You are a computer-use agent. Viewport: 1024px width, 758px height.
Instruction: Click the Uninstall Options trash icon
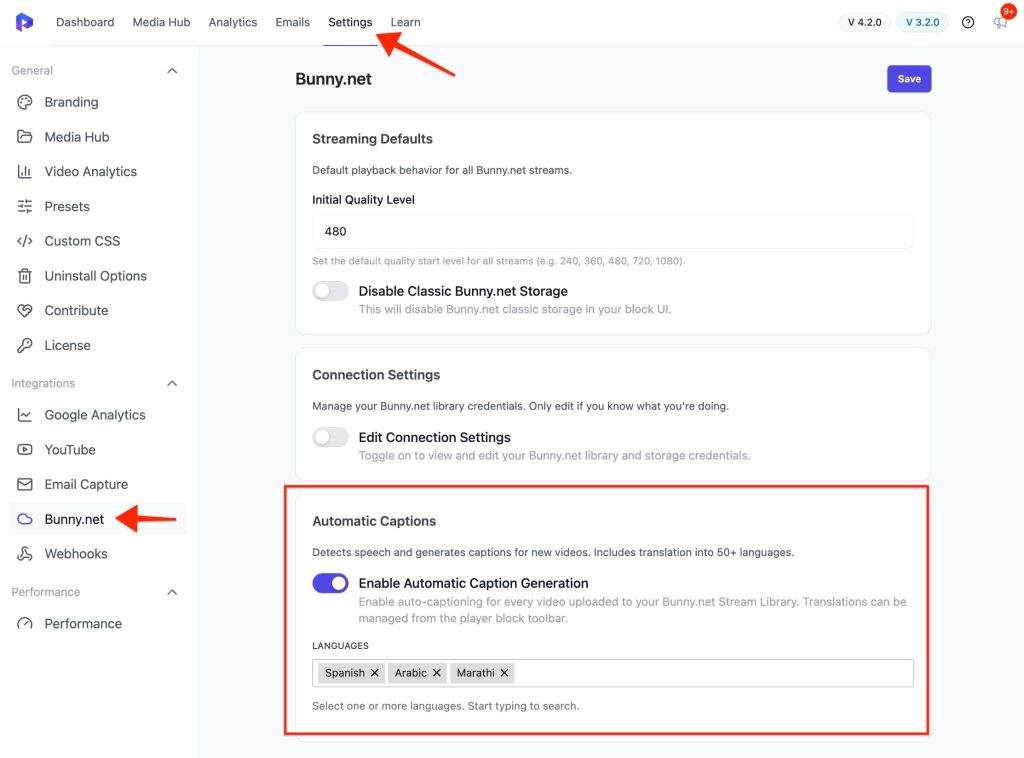coord(25,276)
